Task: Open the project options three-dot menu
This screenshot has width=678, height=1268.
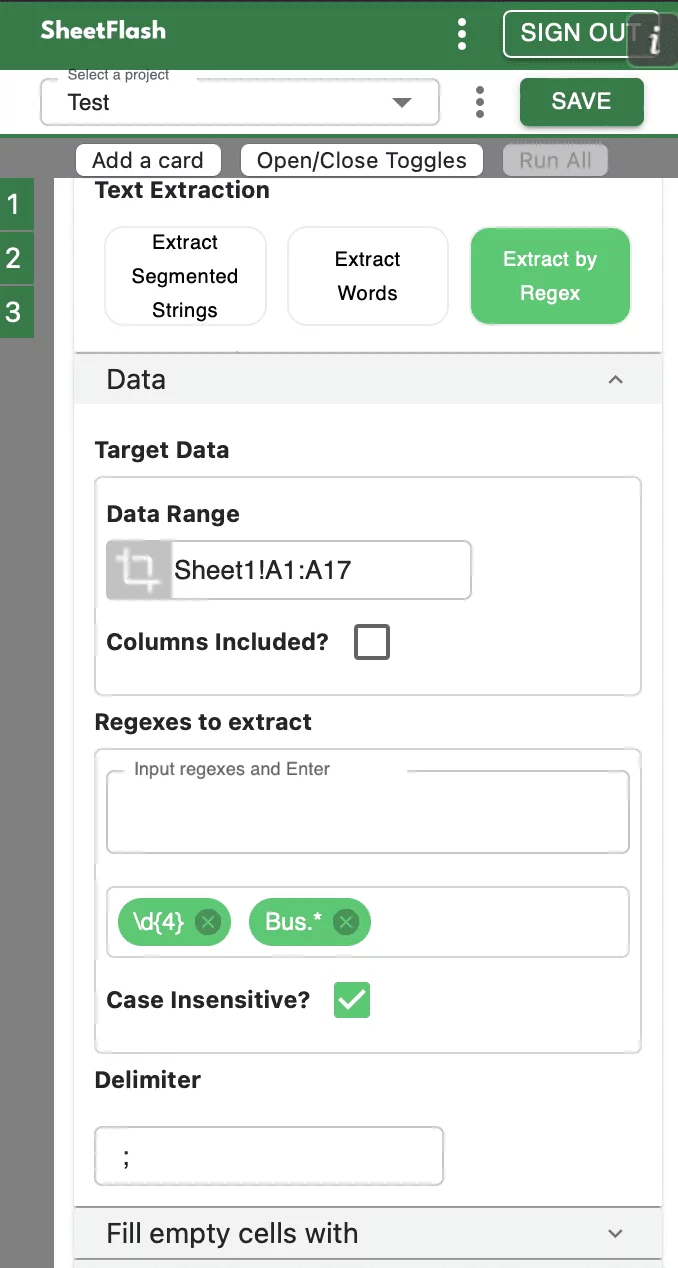Action: click(x=480, y=102)
